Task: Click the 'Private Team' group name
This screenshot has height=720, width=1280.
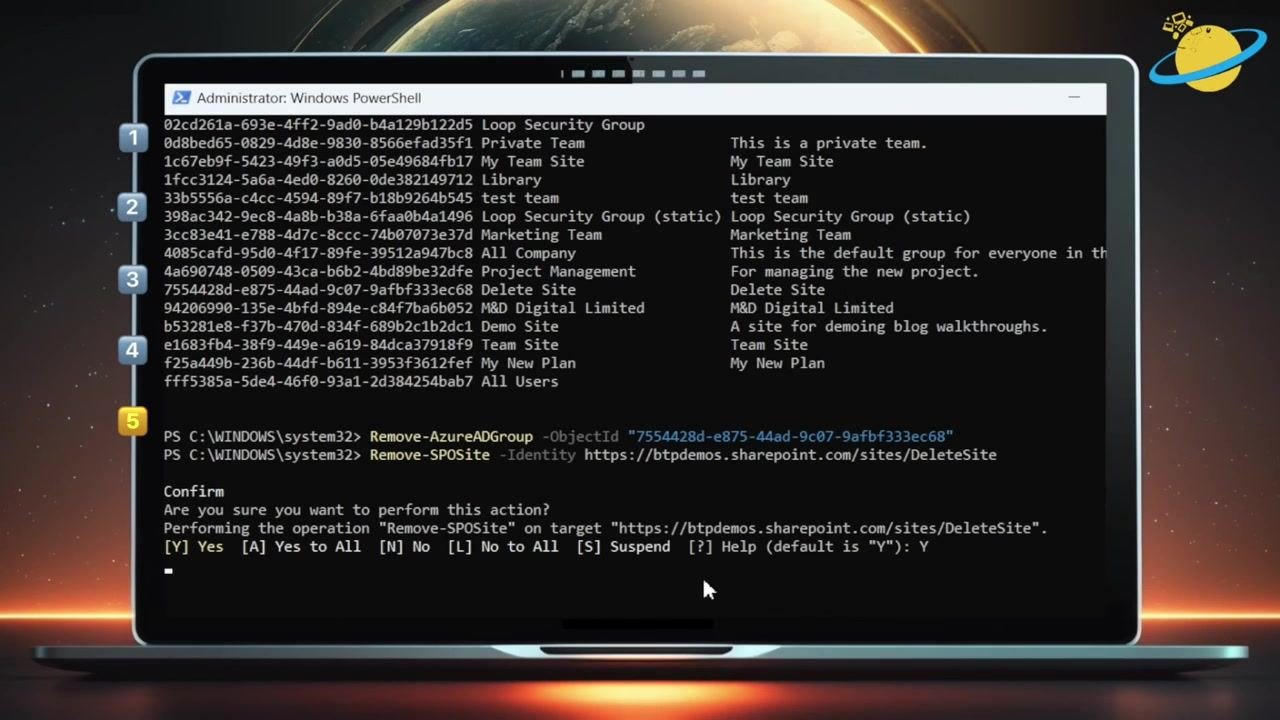Action: [533, 143]
